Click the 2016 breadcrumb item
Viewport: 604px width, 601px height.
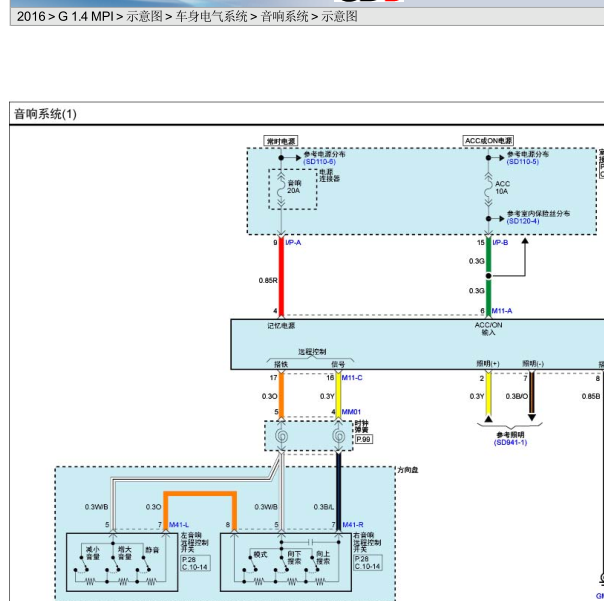click(x=31, y=17)
